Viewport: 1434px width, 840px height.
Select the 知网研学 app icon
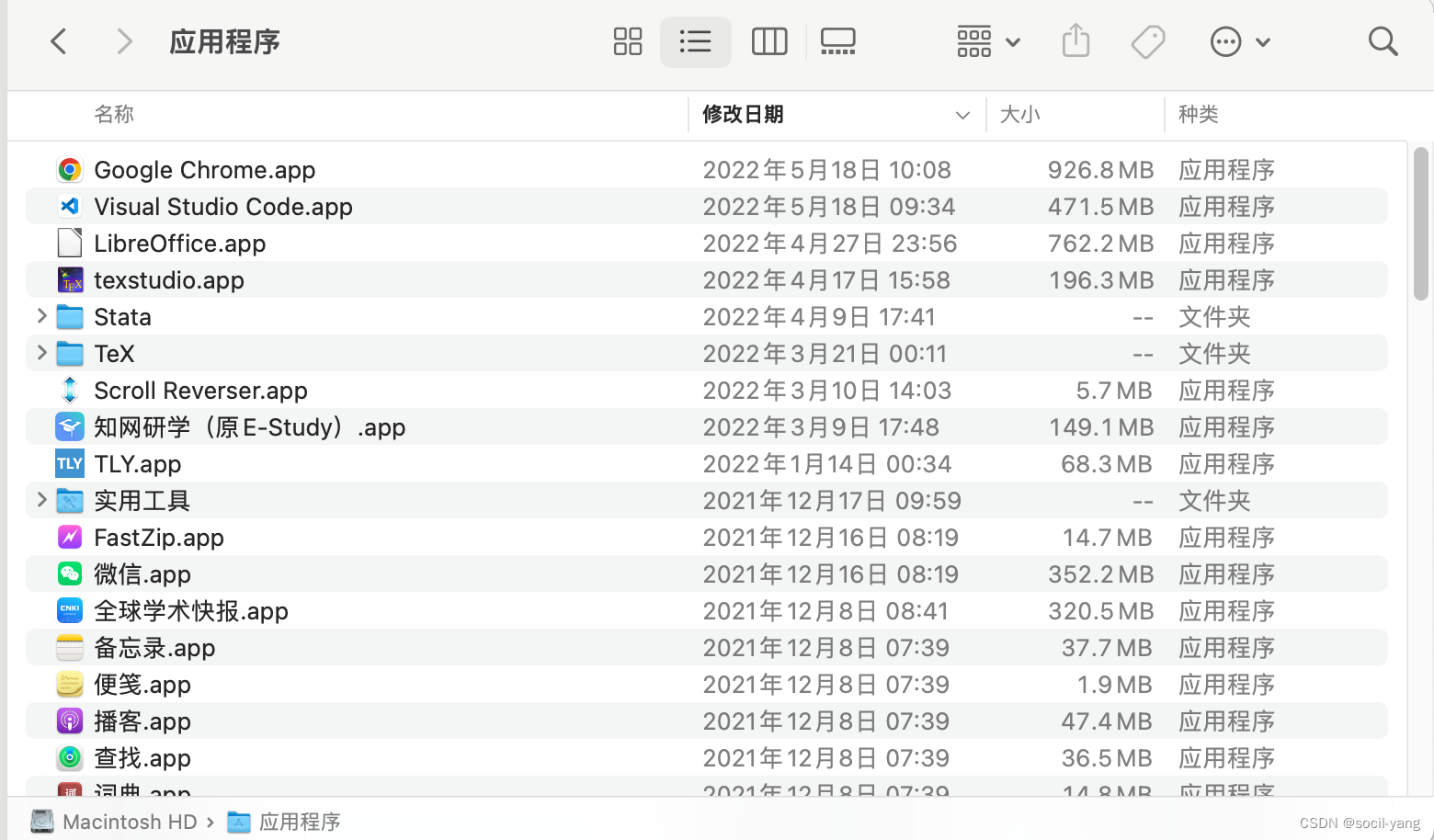pyautogui.click(x=70, y=427)
